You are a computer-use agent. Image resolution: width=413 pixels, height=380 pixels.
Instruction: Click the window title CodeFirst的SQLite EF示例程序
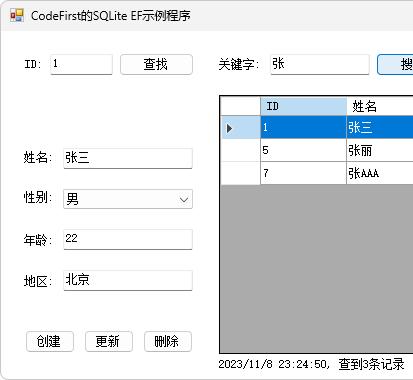tap(111, 16)
